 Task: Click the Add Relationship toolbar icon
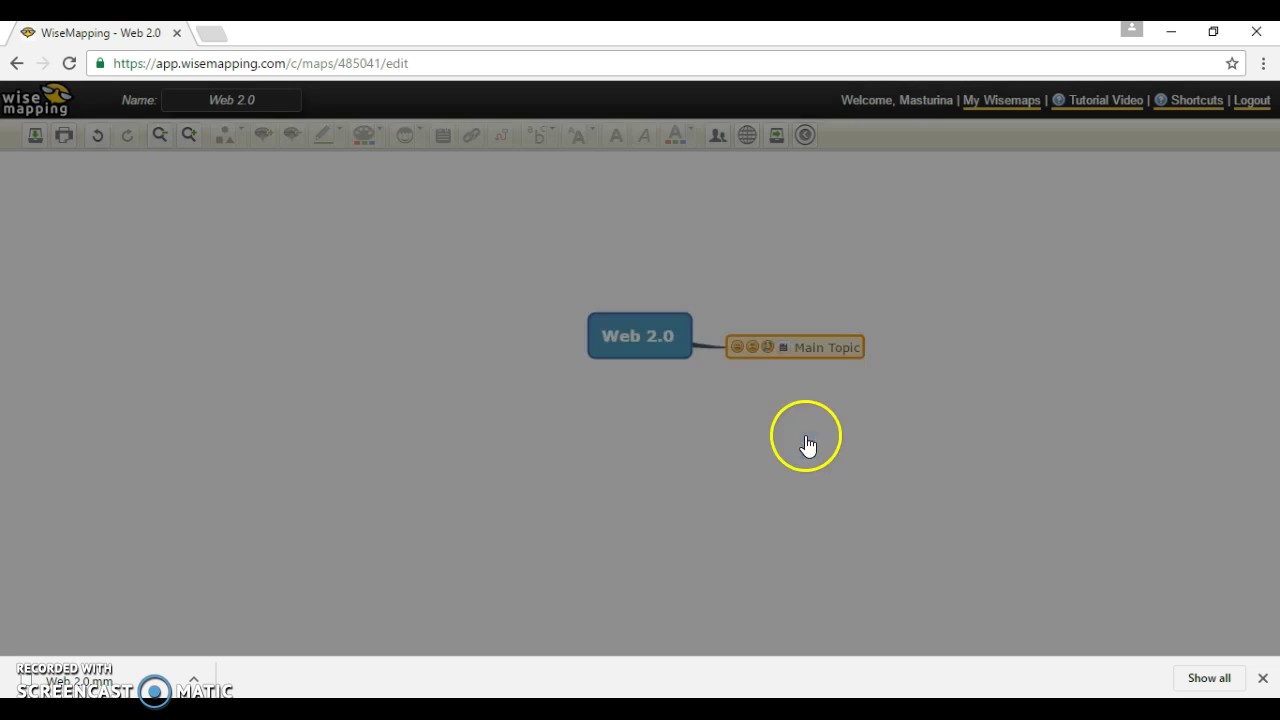(x=501, y=135)
